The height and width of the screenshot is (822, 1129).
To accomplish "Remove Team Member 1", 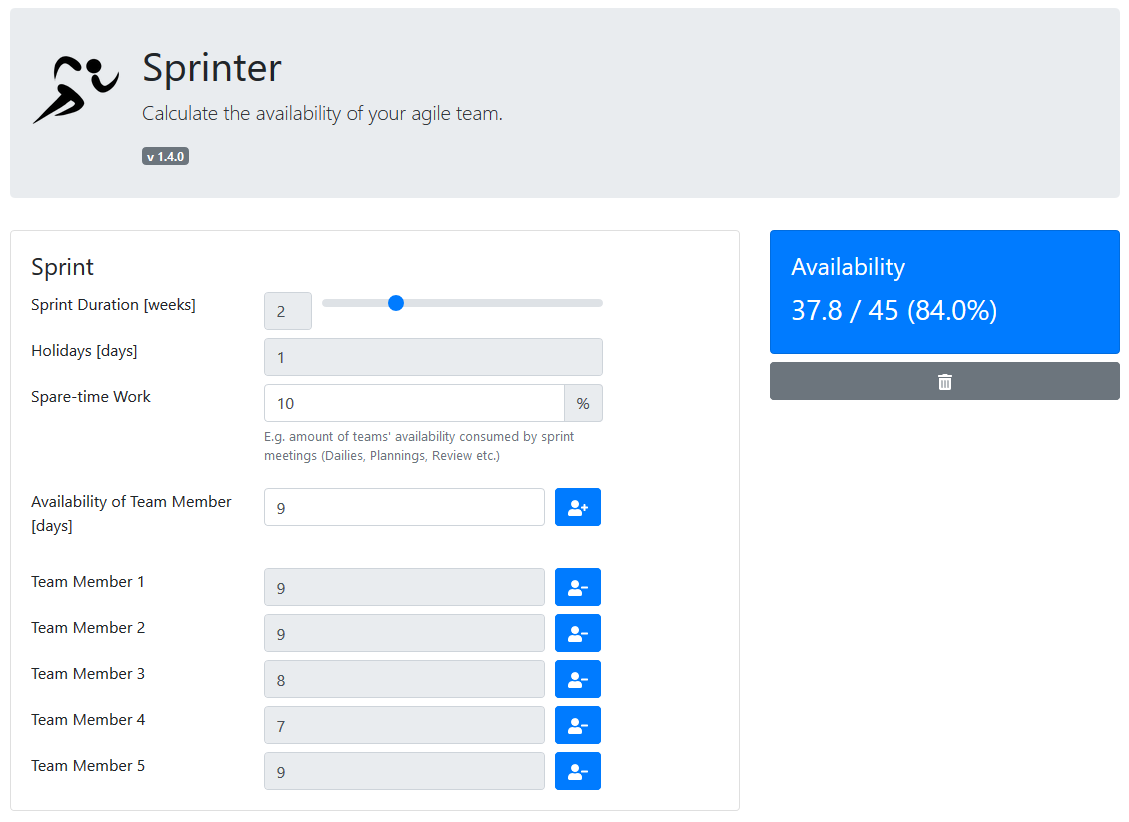I will [577, 587].
